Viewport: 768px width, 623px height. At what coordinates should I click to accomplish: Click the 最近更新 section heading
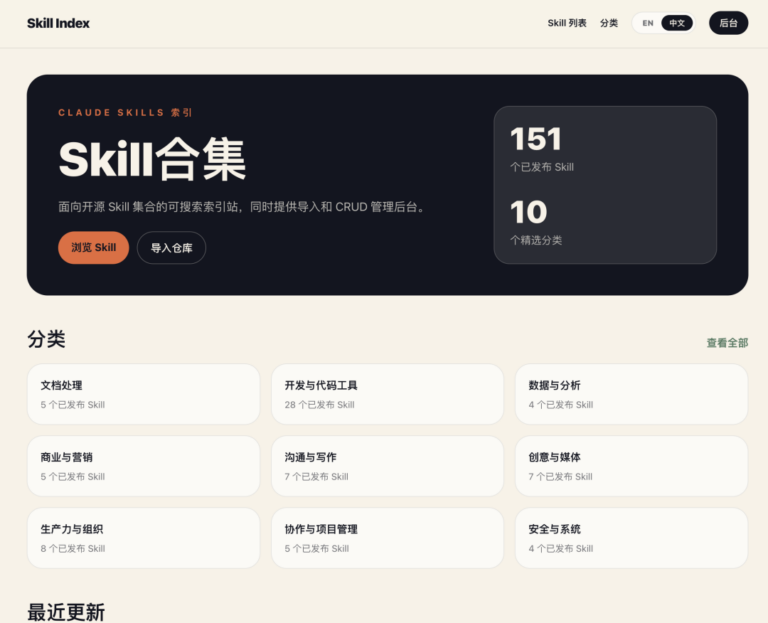(x=66, y=612)
